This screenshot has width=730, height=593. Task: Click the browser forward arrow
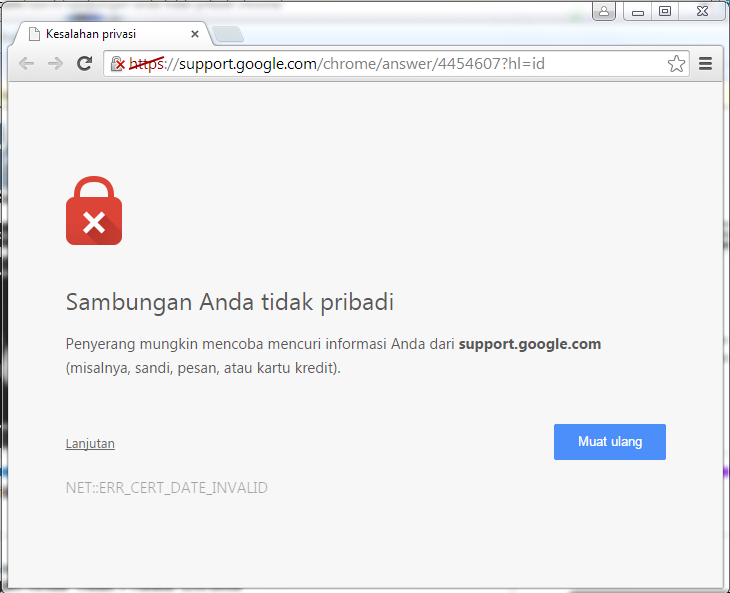point(55,63)
